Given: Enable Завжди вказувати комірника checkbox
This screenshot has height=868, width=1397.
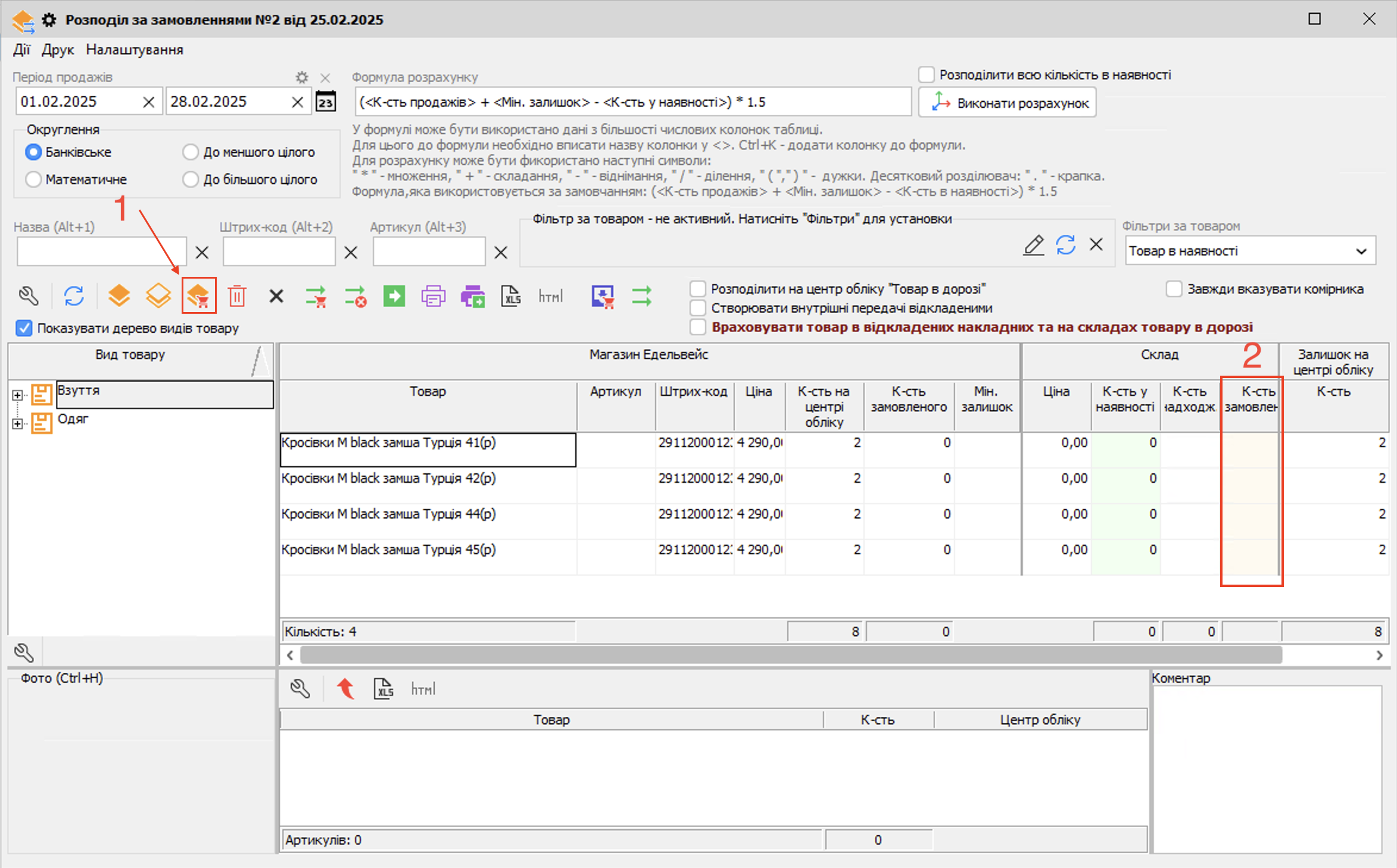Looking at the screenshot, I should point(1174,289).
